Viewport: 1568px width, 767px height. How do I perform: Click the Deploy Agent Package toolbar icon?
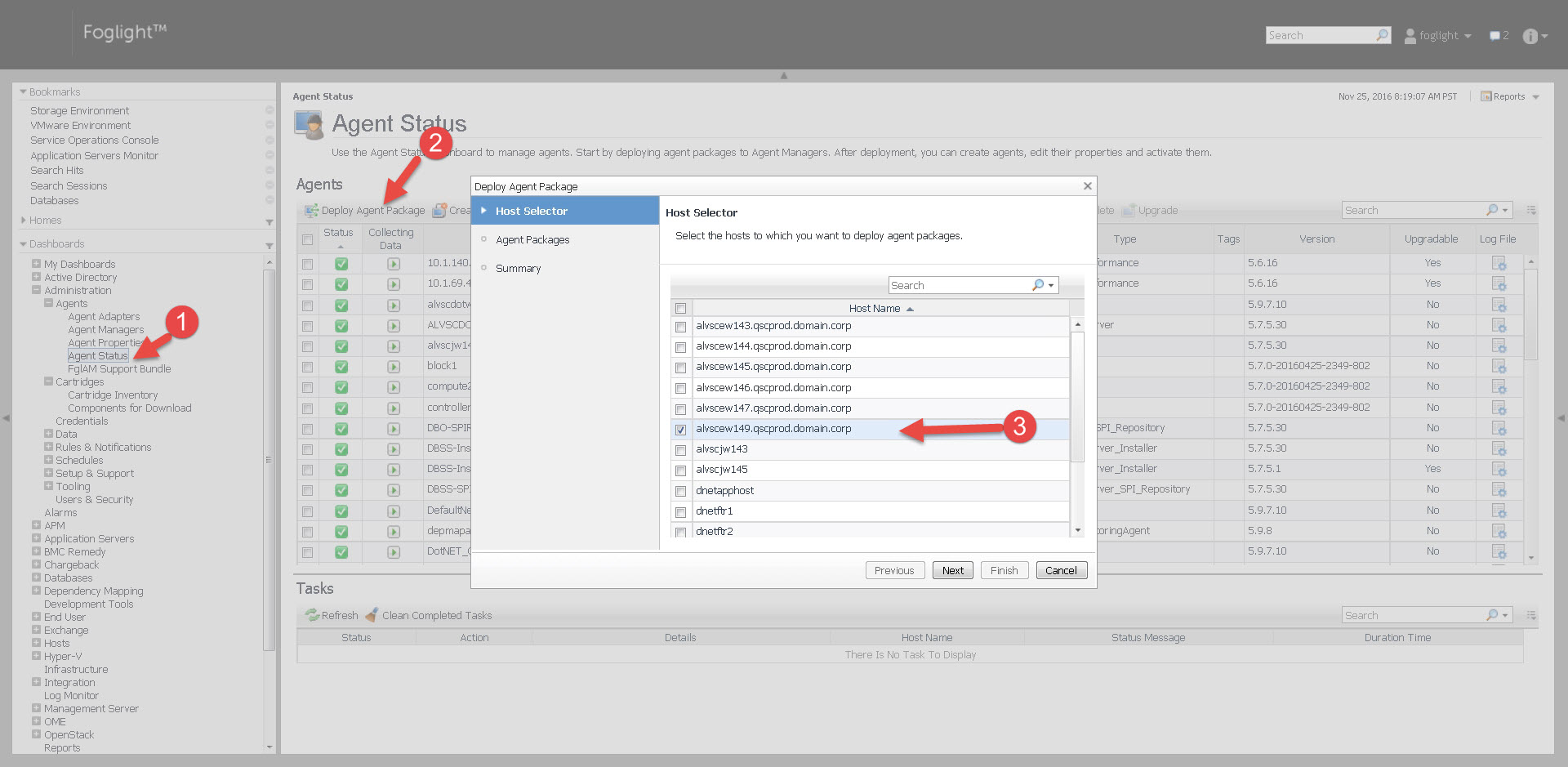pos(311,211)
